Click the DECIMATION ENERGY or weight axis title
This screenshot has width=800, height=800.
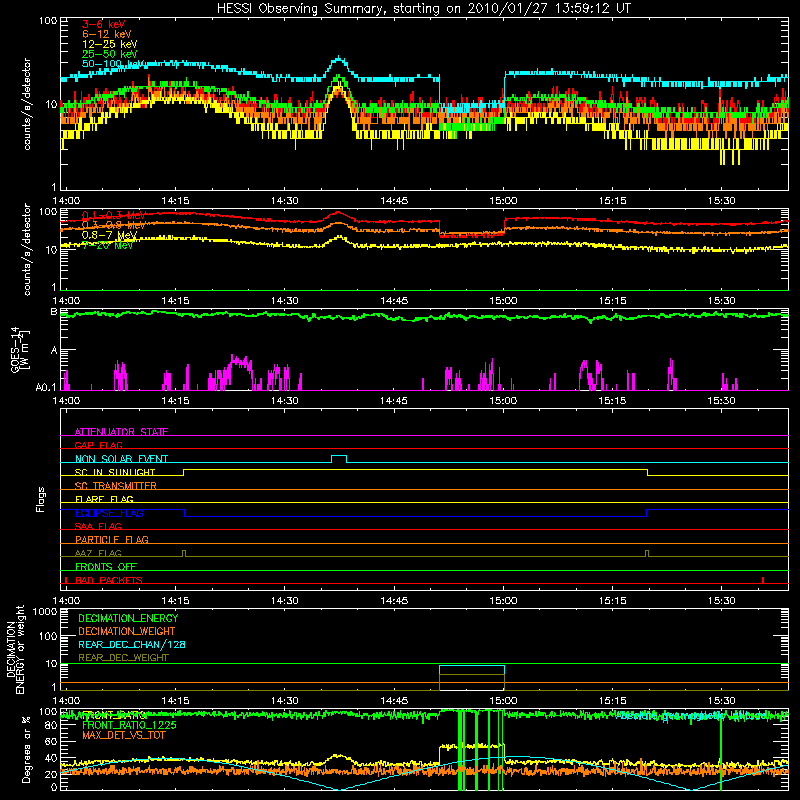point(15,649)
